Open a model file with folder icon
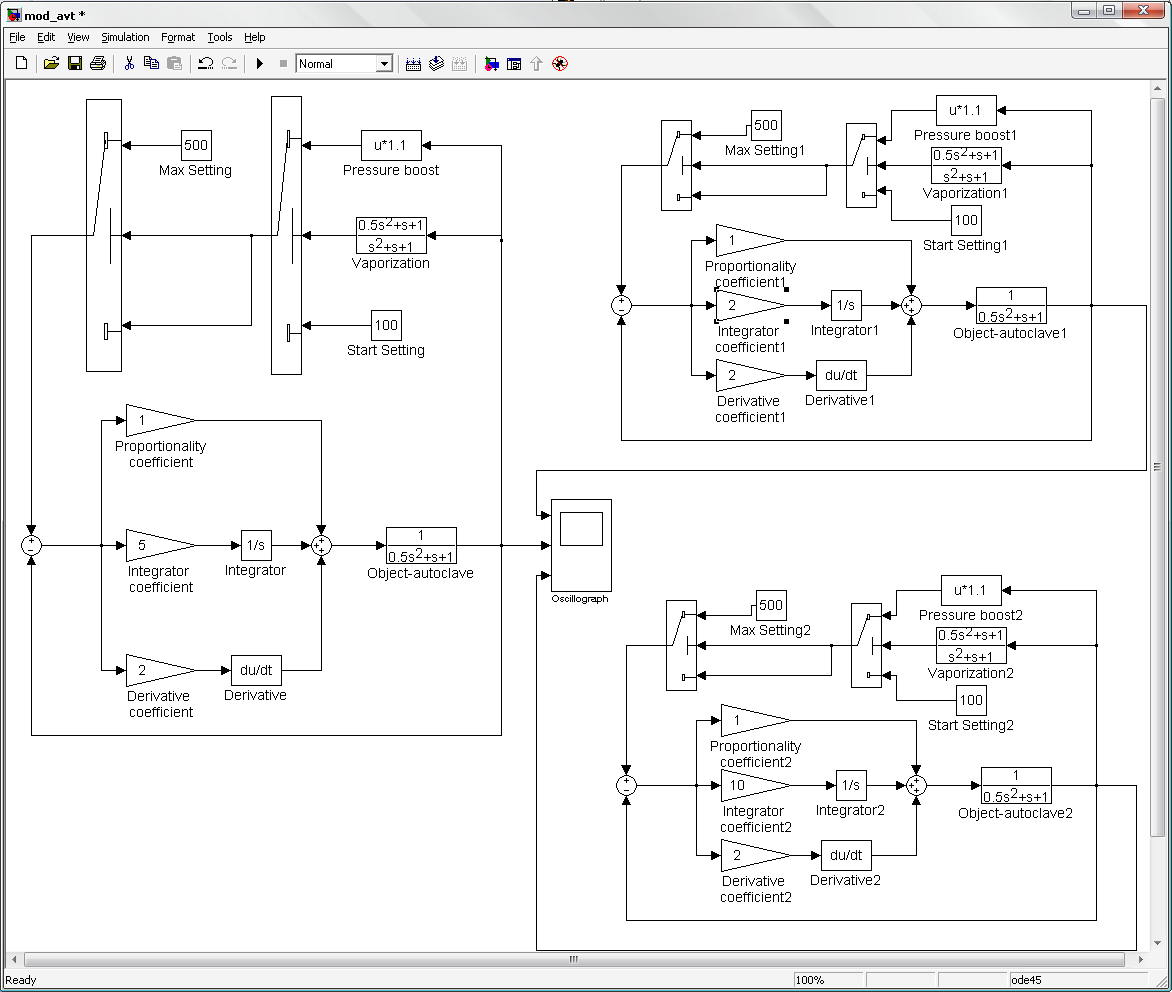 click(51, 64)
